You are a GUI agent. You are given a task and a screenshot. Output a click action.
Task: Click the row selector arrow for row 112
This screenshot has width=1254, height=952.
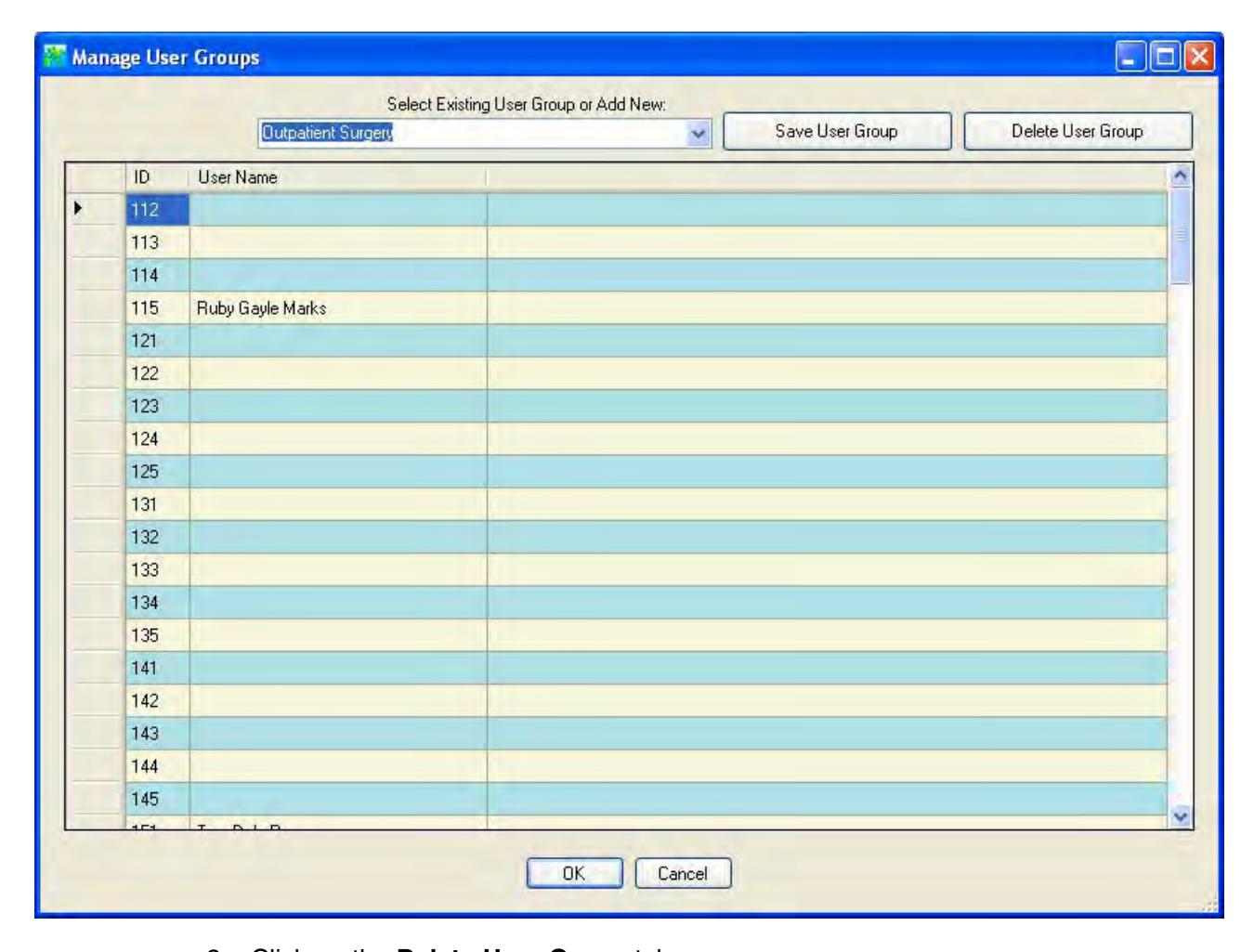click(96, 210)
